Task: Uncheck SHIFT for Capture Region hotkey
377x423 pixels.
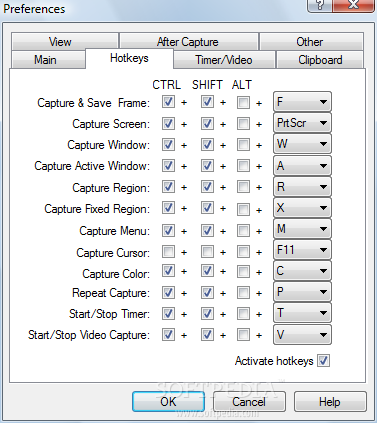Action: (x=207, y=187)
